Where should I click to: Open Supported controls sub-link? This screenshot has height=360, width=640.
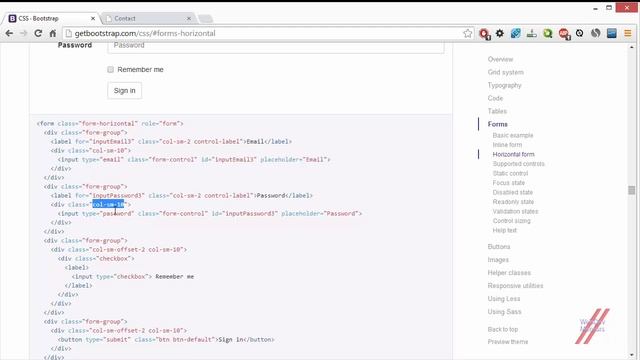(518, 164)
